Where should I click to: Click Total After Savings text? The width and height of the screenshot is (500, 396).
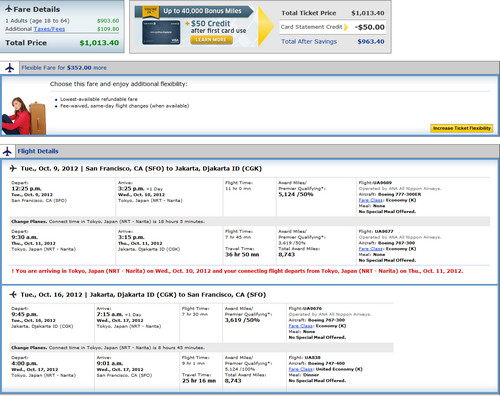pos(309,42)
